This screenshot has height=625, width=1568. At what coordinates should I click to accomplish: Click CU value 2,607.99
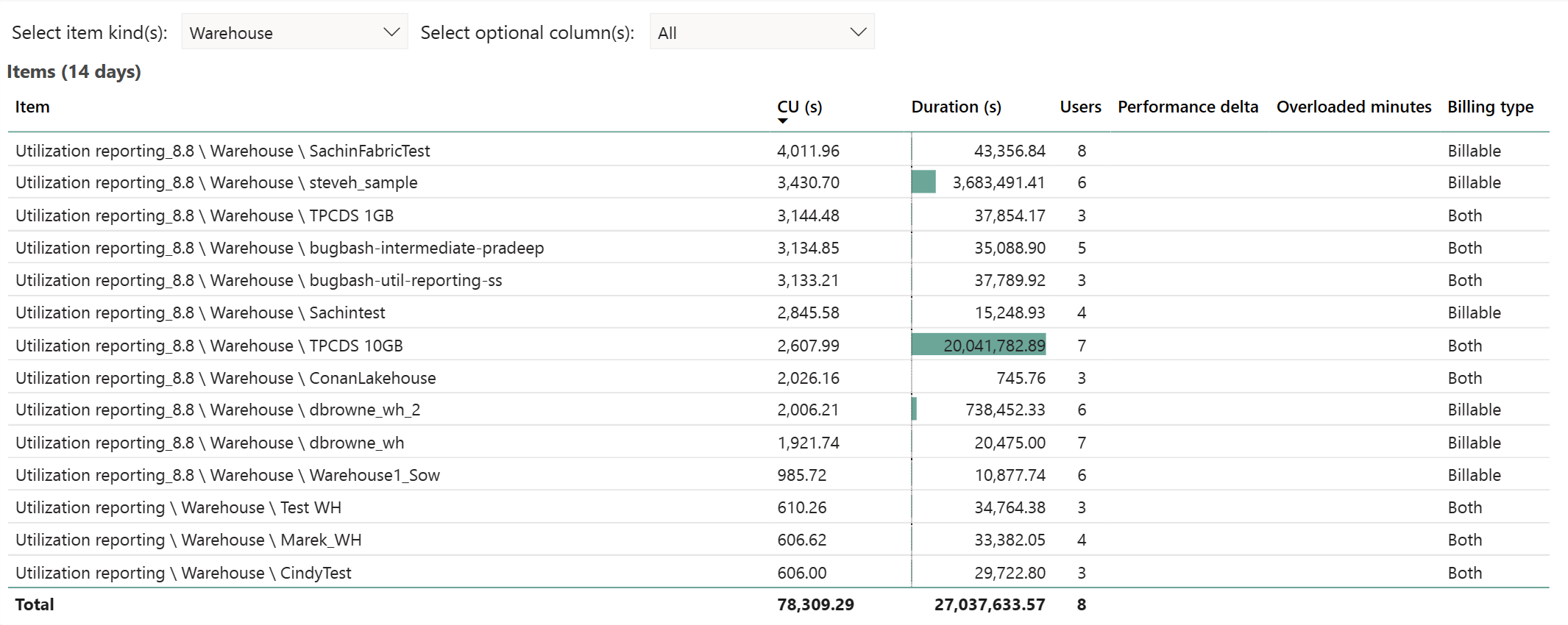(x=808, y=346)
